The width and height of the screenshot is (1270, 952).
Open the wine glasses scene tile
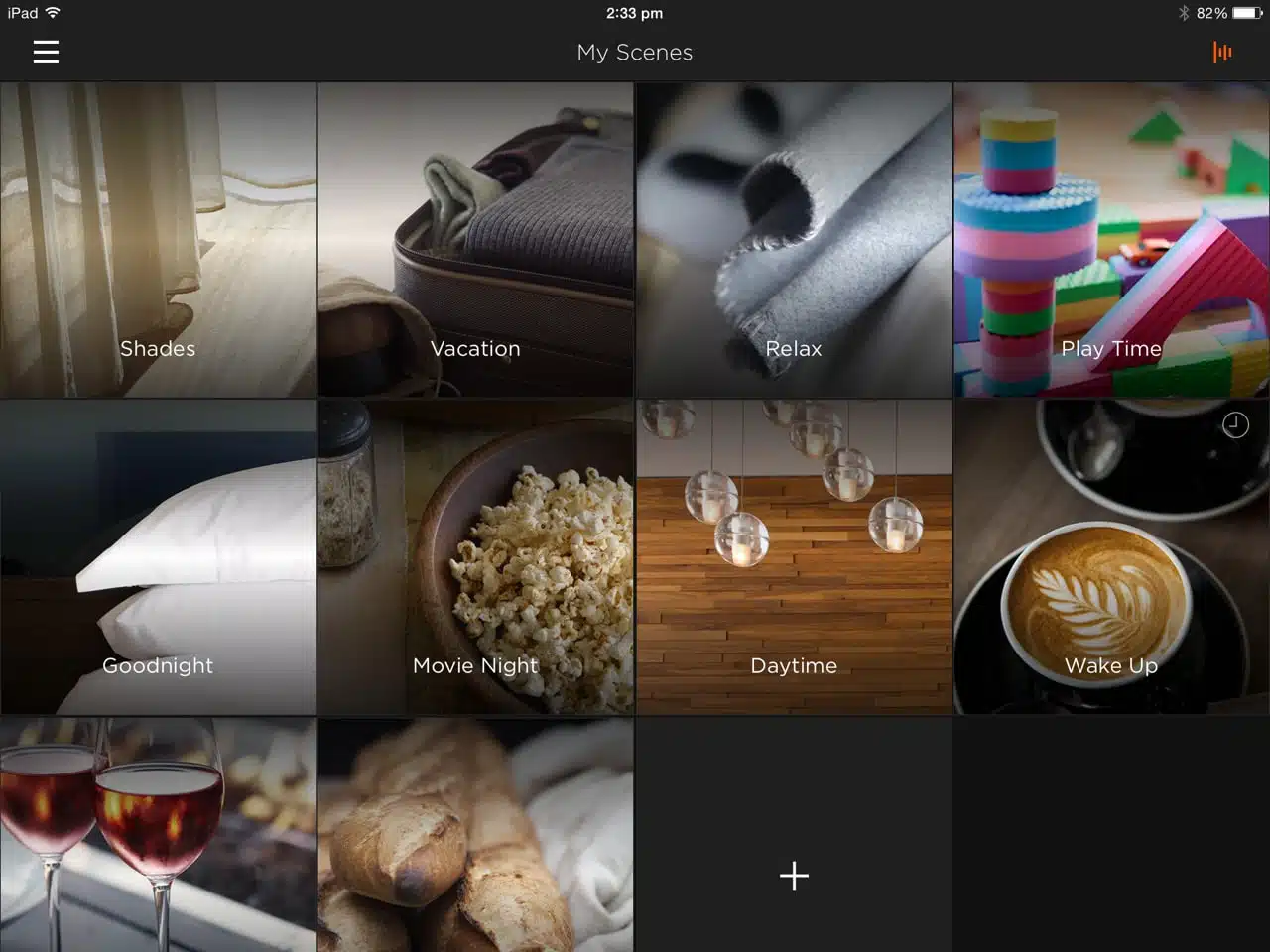[x=158, y=835]
